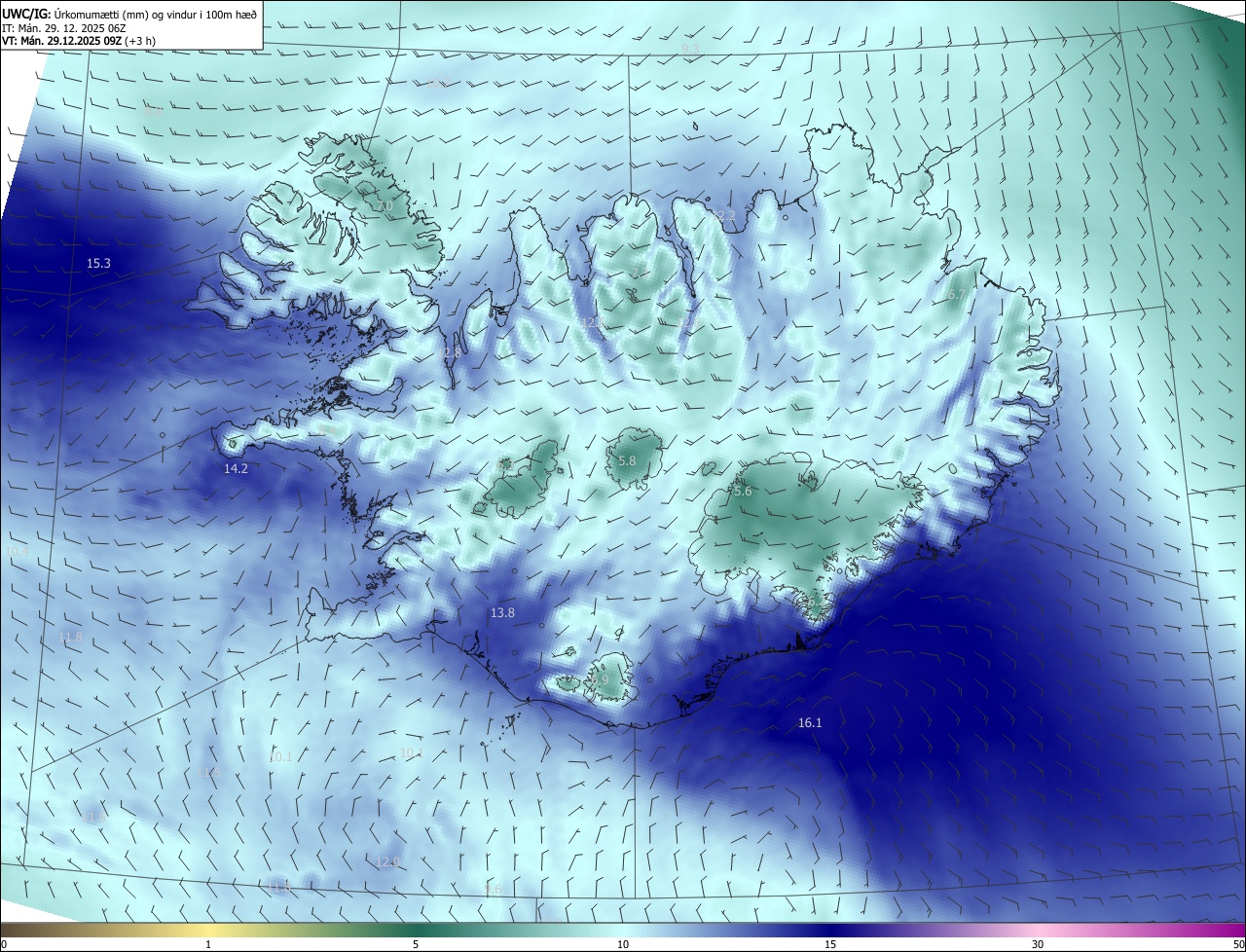The width and height of the screenshot is (1246, 952).
Task: Click the 5.8 value on central glacier
Action: (627, 460)
